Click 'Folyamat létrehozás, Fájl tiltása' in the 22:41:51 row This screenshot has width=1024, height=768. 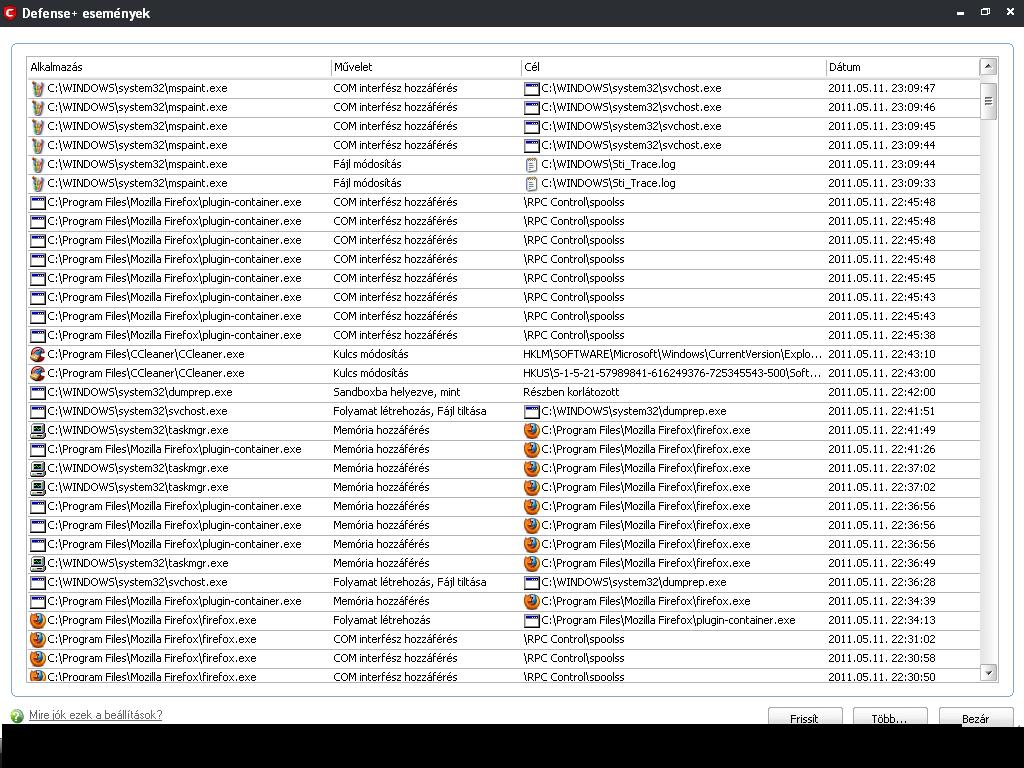[x=409, y=411]
